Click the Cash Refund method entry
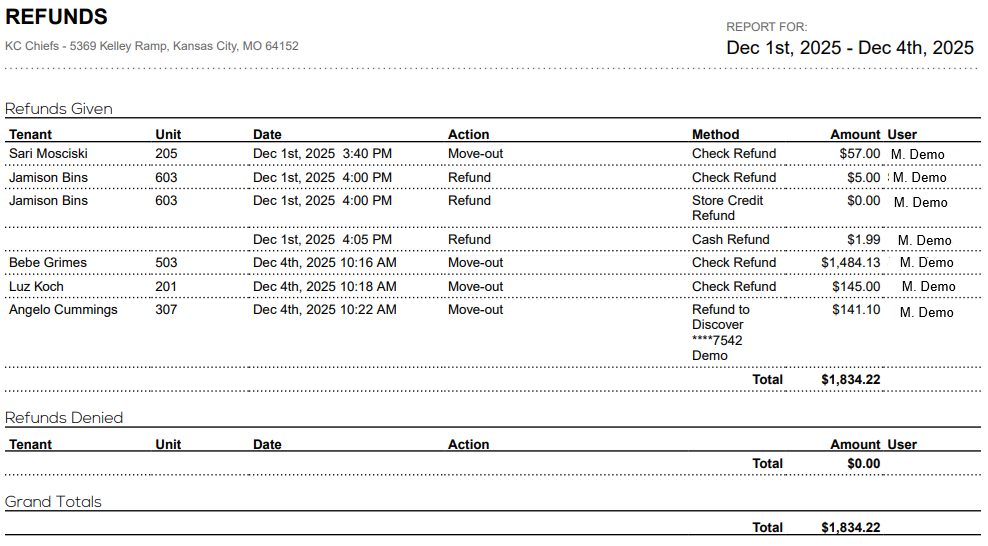Viewport: 988px width, 546px height. 730,240
